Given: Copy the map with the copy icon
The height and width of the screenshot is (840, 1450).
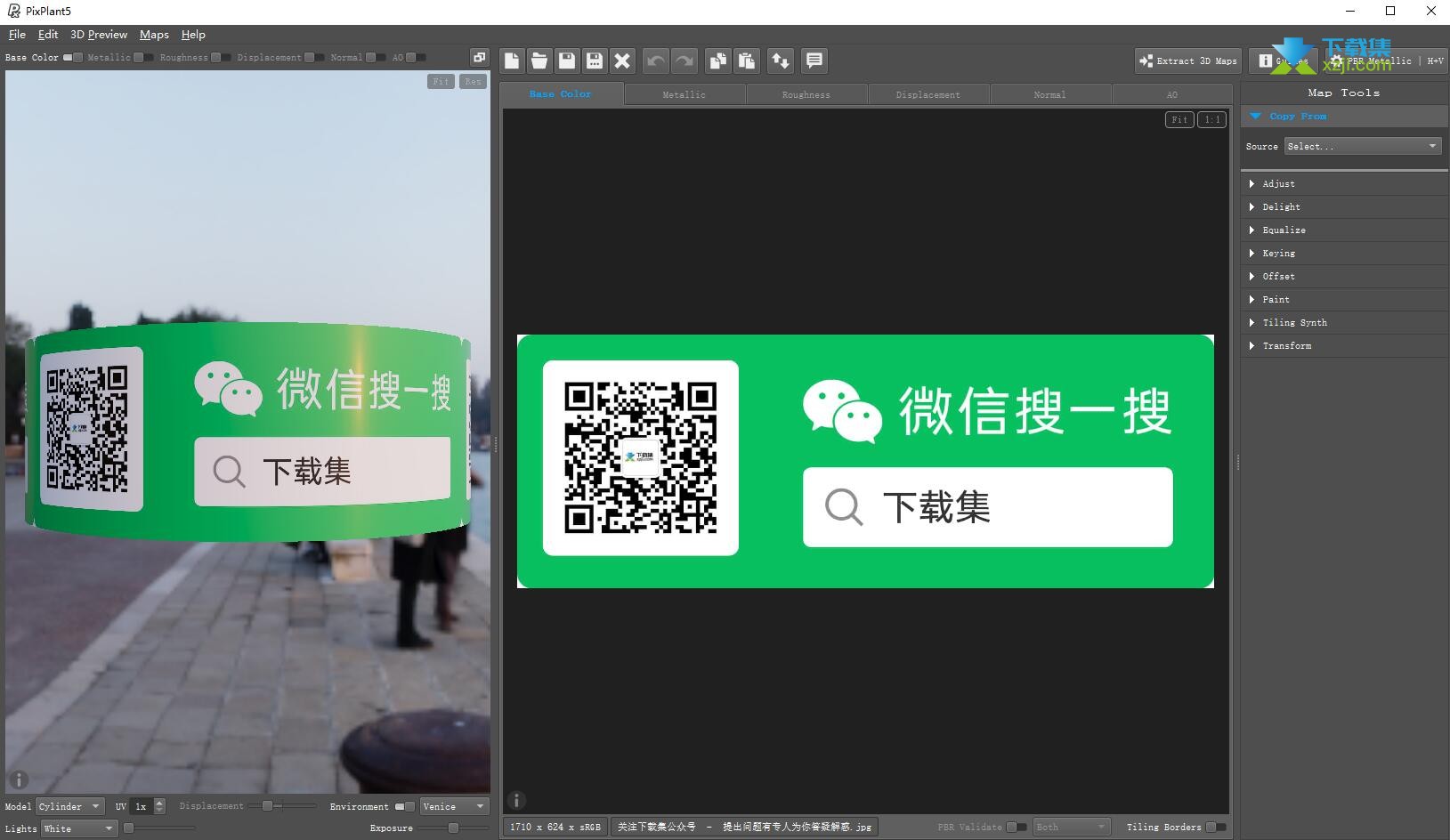Looking at the screenshot, I should click(717, 61).
